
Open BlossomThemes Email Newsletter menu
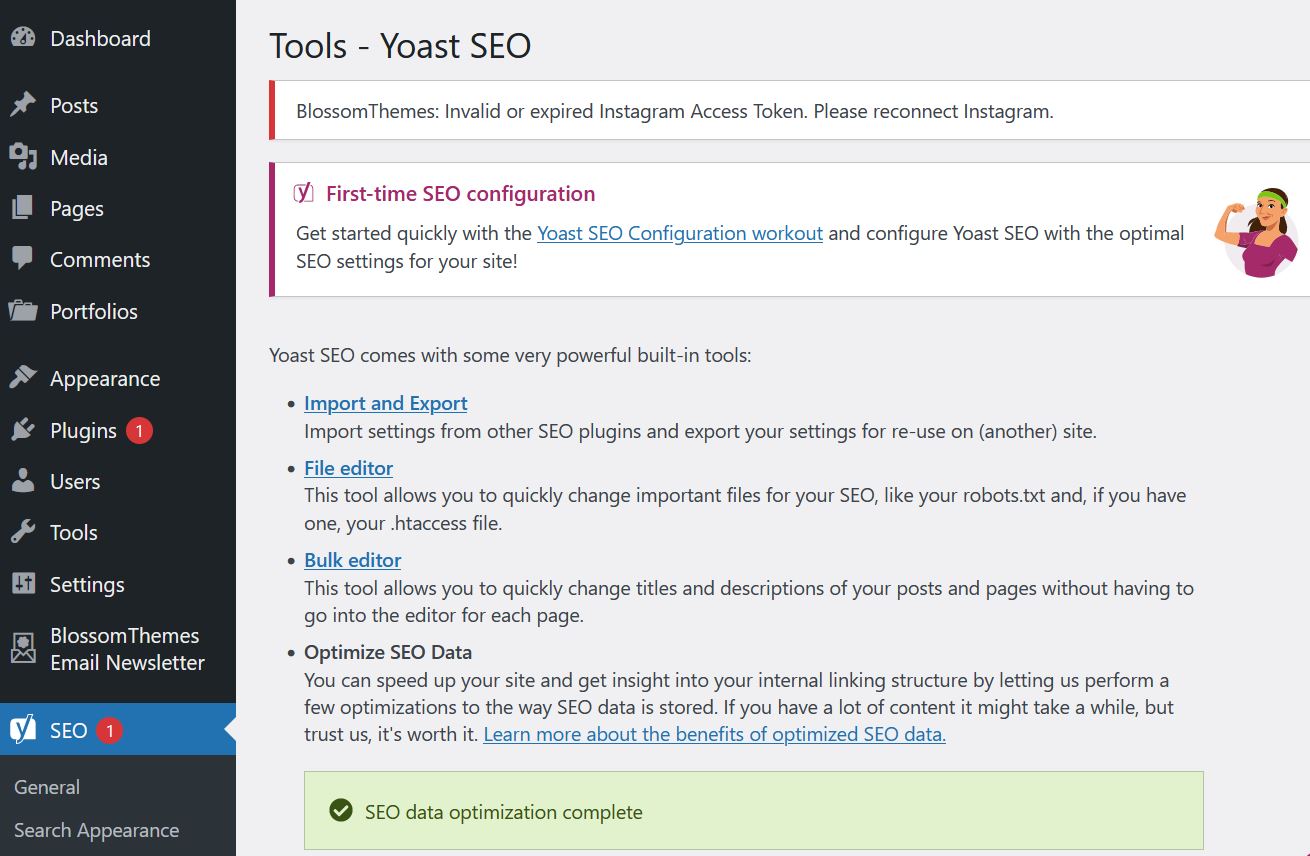point(126,649)
